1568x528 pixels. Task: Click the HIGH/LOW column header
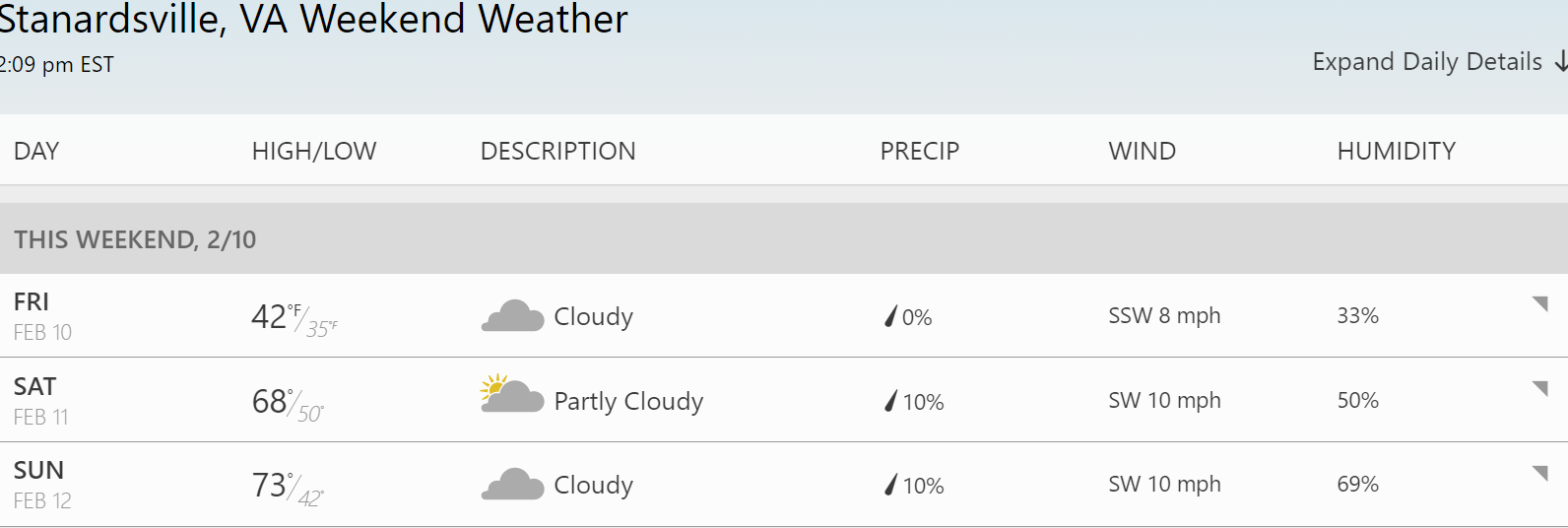tap(314, 151)
